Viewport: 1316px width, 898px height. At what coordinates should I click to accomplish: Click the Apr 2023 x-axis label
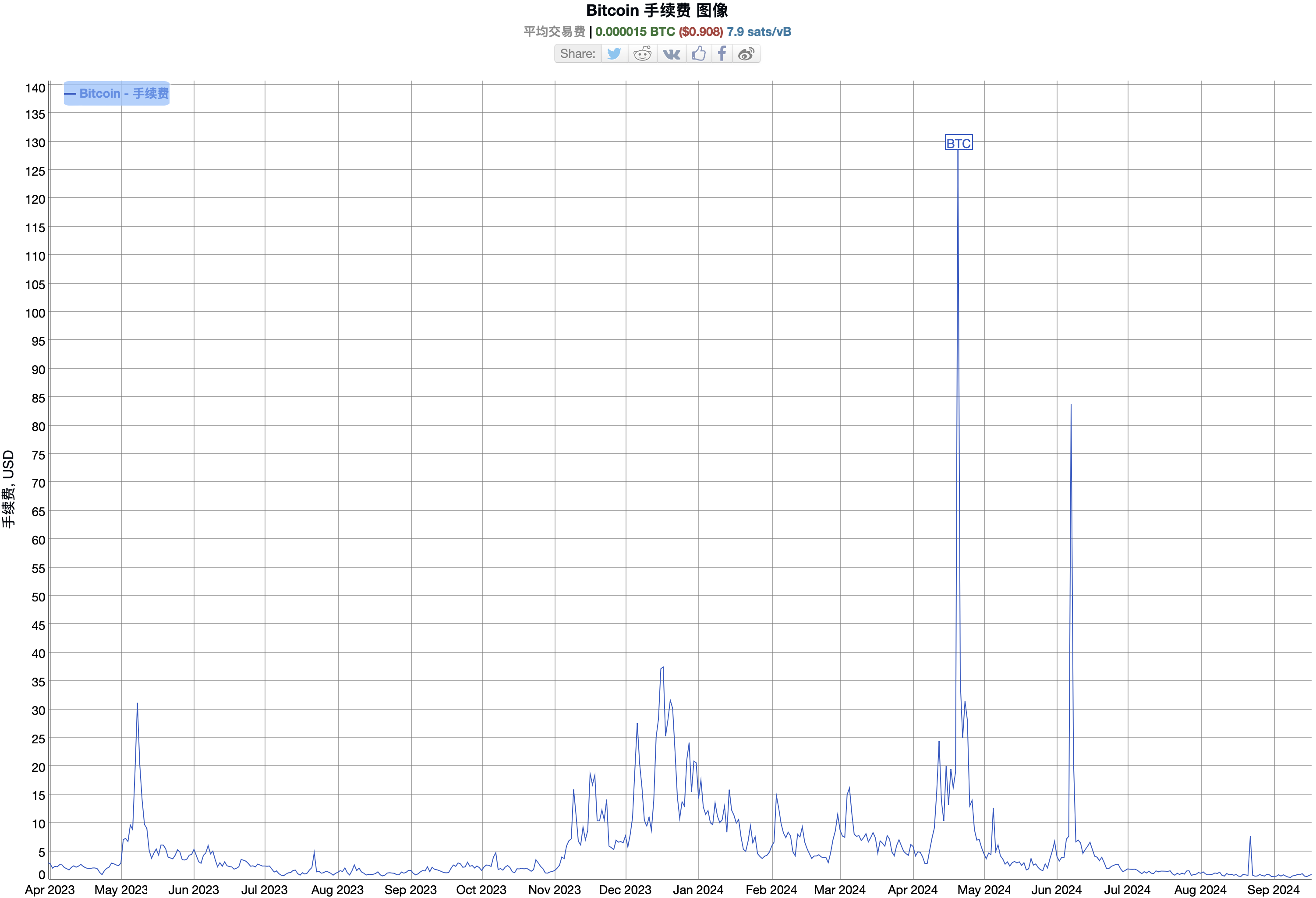(x=50, y=890)
